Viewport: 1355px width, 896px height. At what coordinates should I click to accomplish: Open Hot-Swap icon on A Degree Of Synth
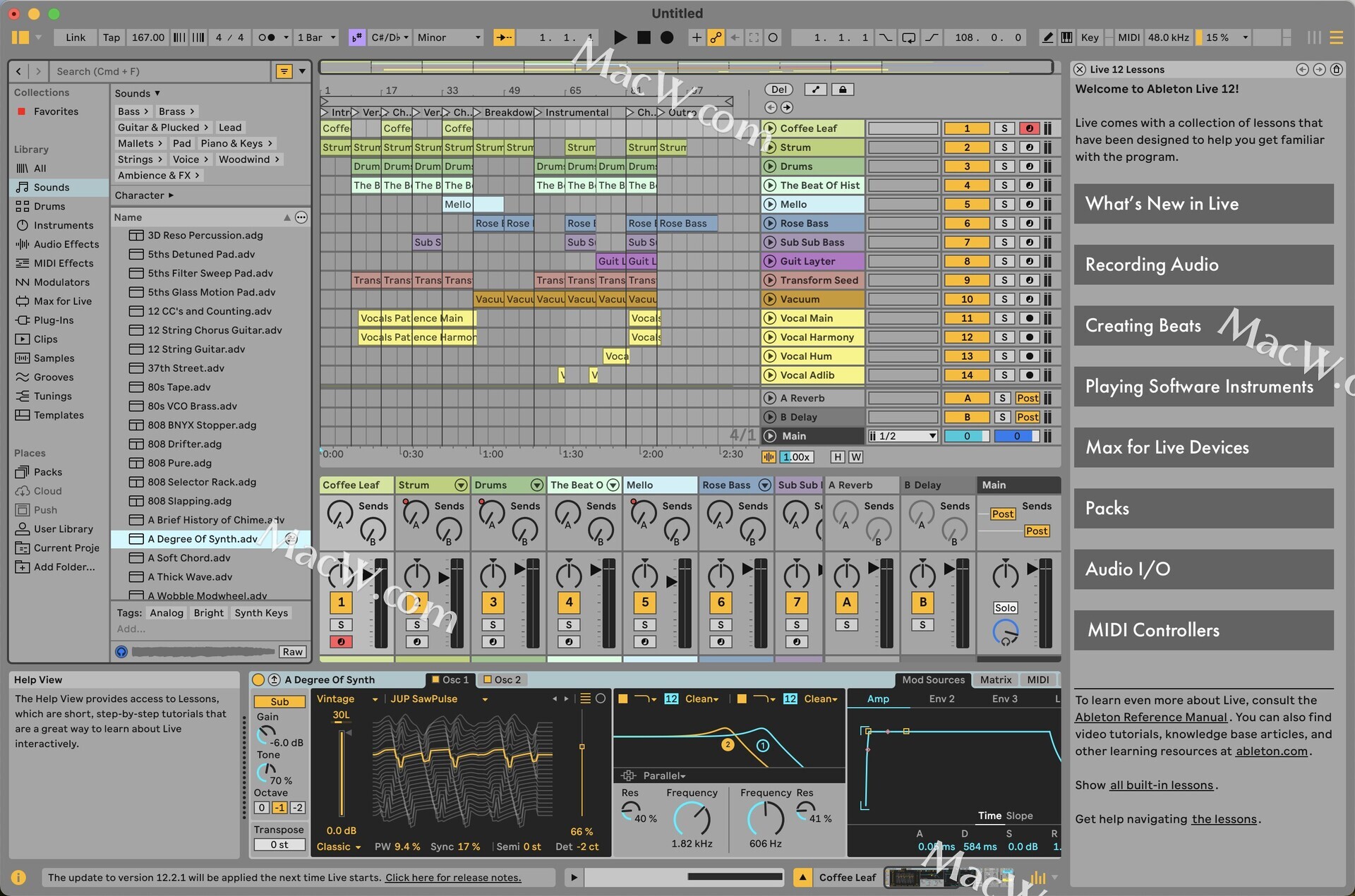coord(274,679)
